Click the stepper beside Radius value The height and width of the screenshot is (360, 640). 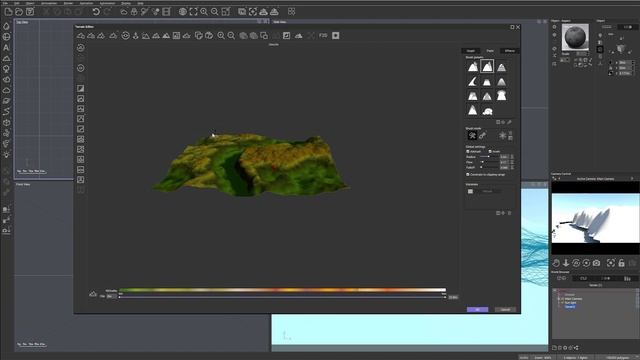pyautogui.click(x=512, y=157)
